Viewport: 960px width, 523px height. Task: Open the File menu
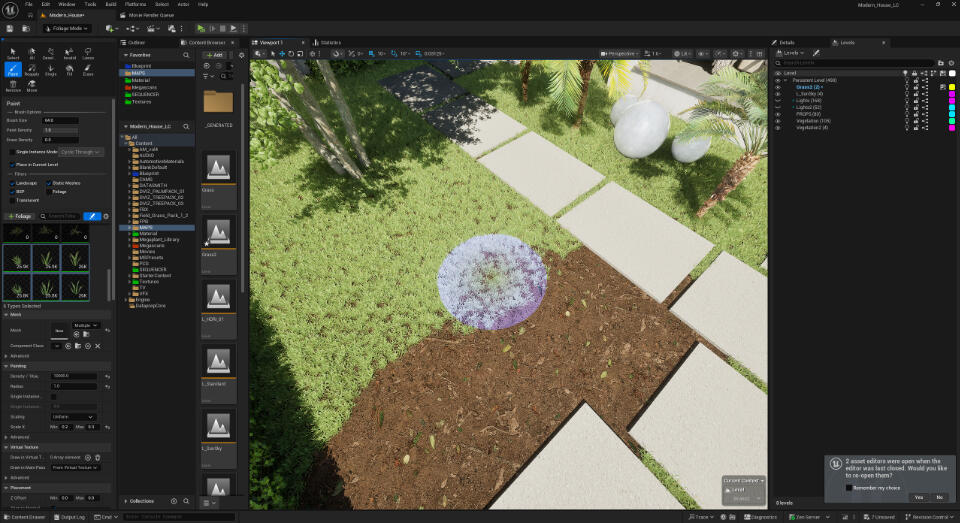point(29,4)
